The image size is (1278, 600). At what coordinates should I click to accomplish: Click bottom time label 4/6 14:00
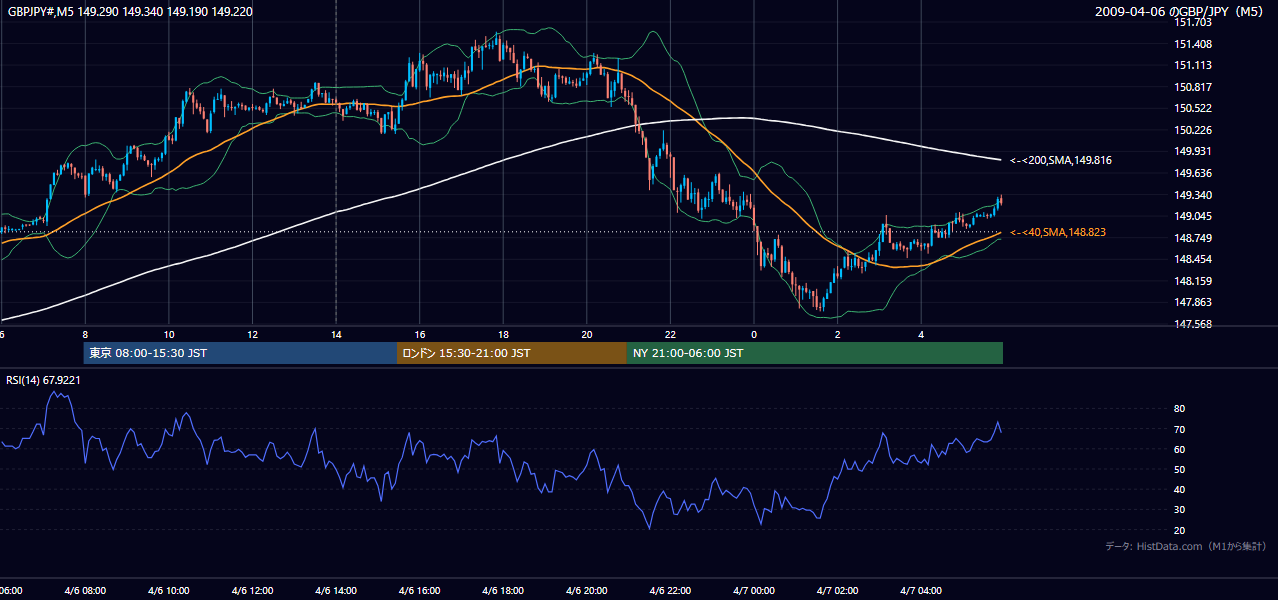pos(336,590)
